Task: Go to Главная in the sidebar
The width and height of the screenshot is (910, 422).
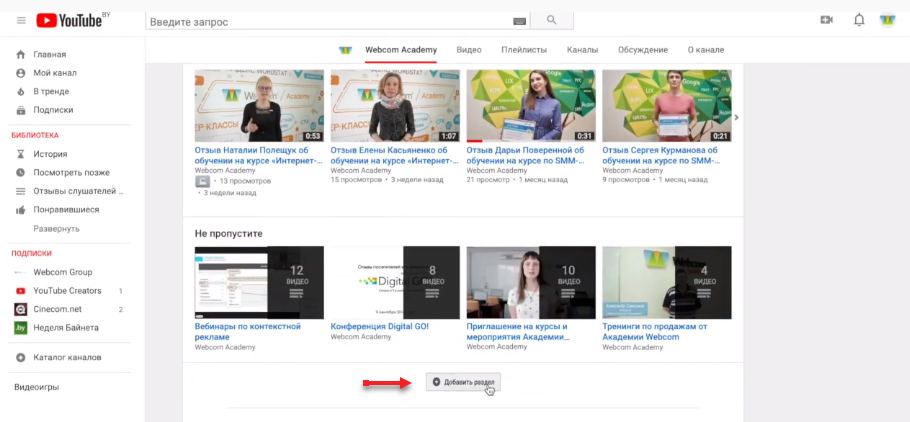Action: (49, 54)
